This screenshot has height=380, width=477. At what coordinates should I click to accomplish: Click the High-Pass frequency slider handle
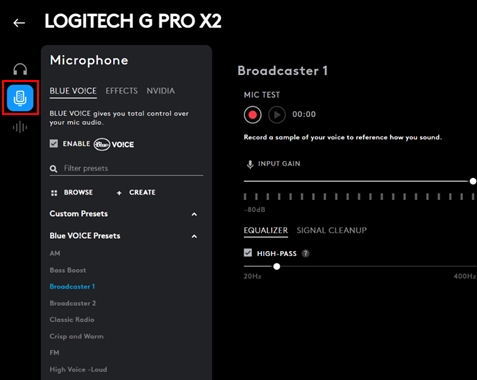tap(277, 267)
